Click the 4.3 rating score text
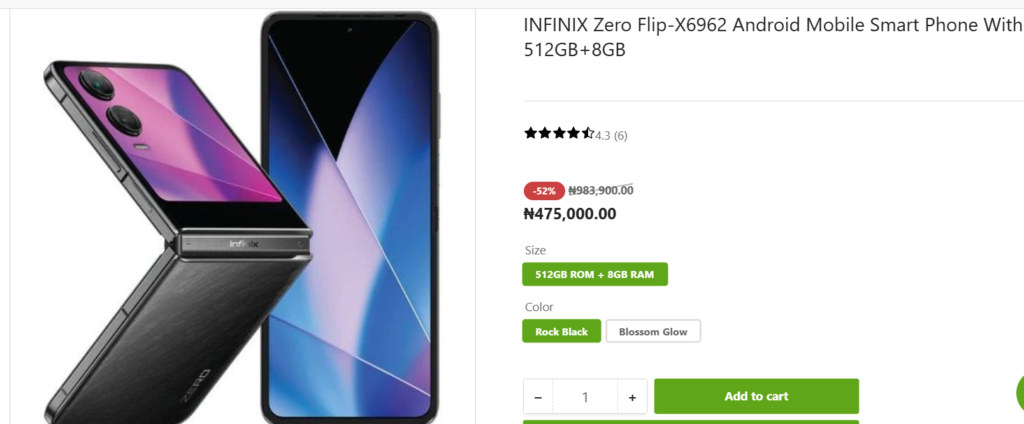This screenshot has width=1024, height=424. click(x=603, y=135)
